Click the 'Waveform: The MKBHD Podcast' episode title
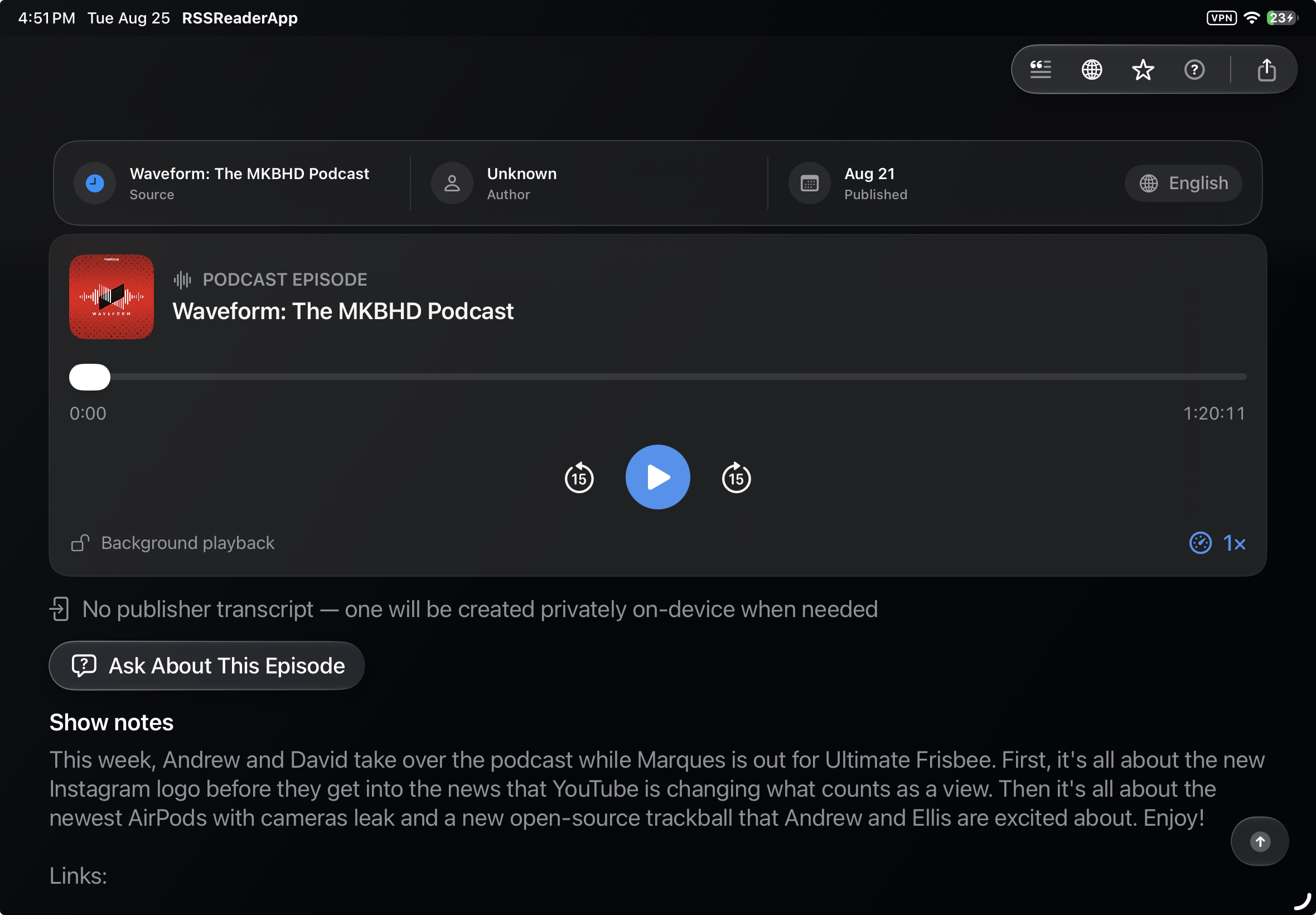 343,311
